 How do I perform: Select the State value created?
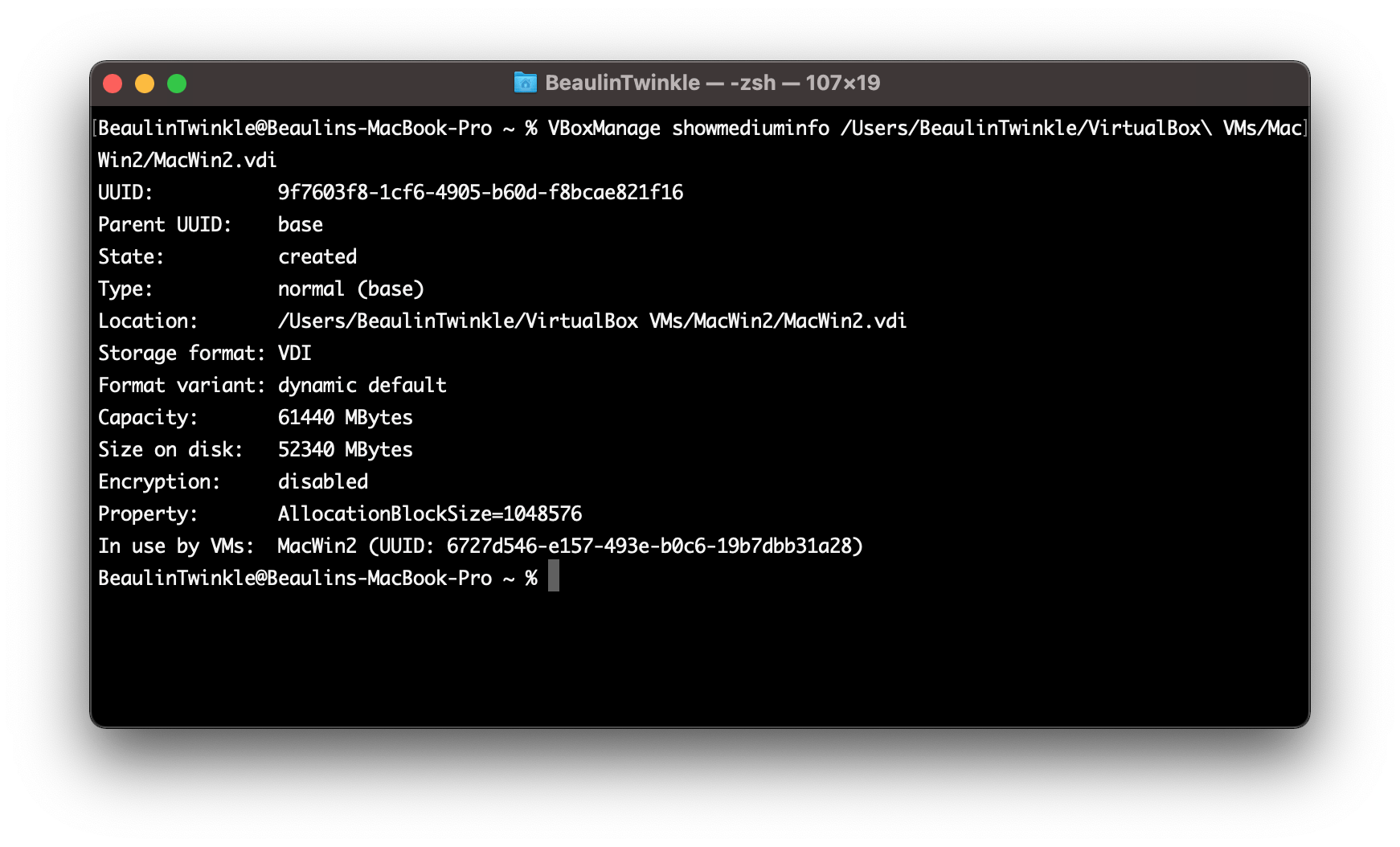(317, 256)
